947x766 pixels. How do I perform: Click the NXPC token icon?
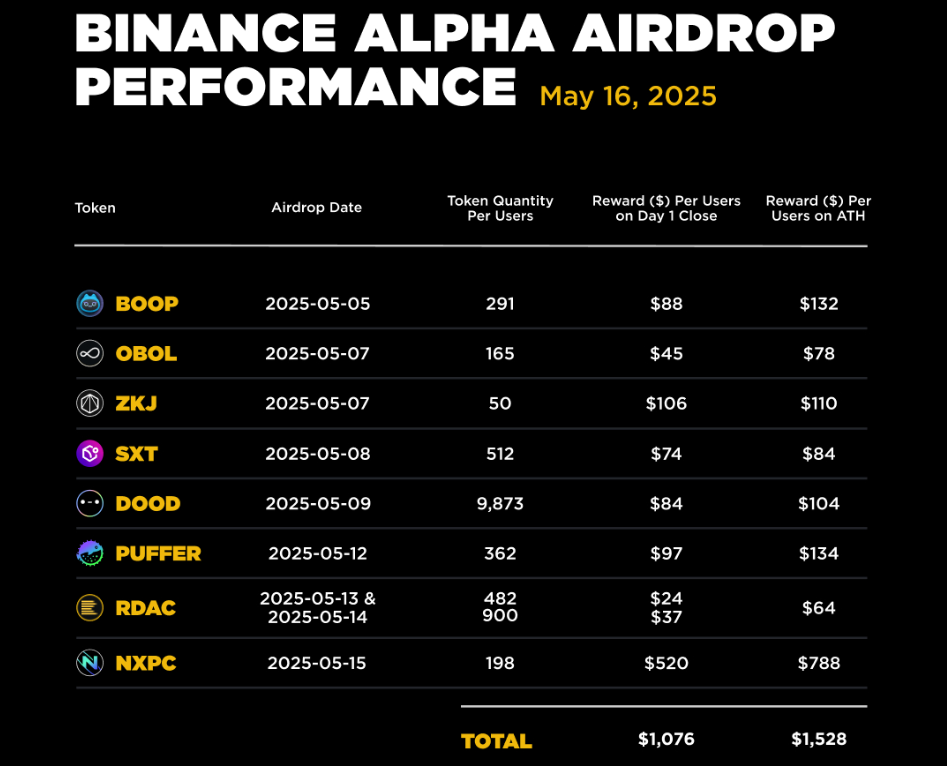90,663
